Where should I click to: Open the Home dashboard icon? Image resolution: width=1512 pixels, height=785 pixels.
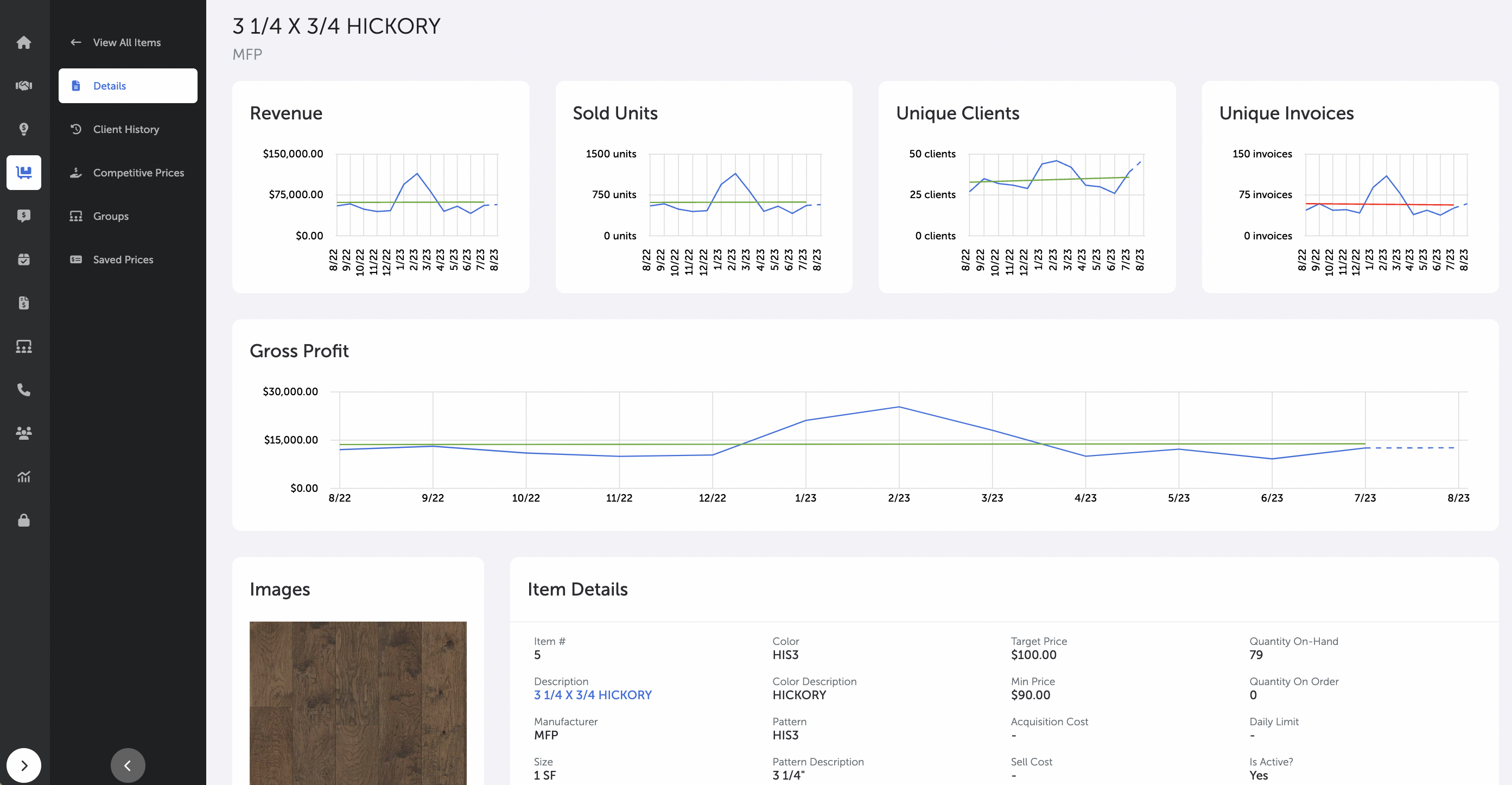click(x=23, y=42)
